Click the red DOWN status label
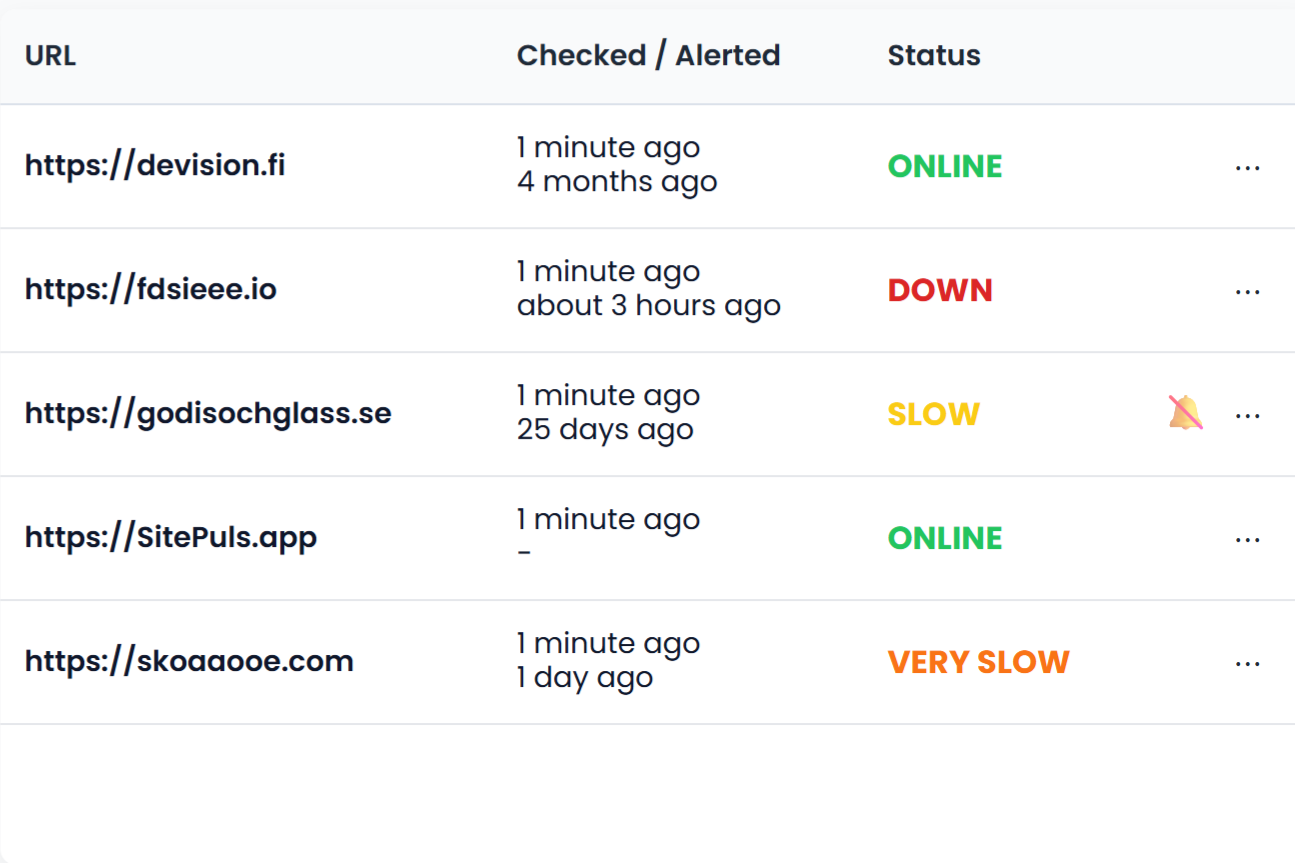 coord(940,290)
